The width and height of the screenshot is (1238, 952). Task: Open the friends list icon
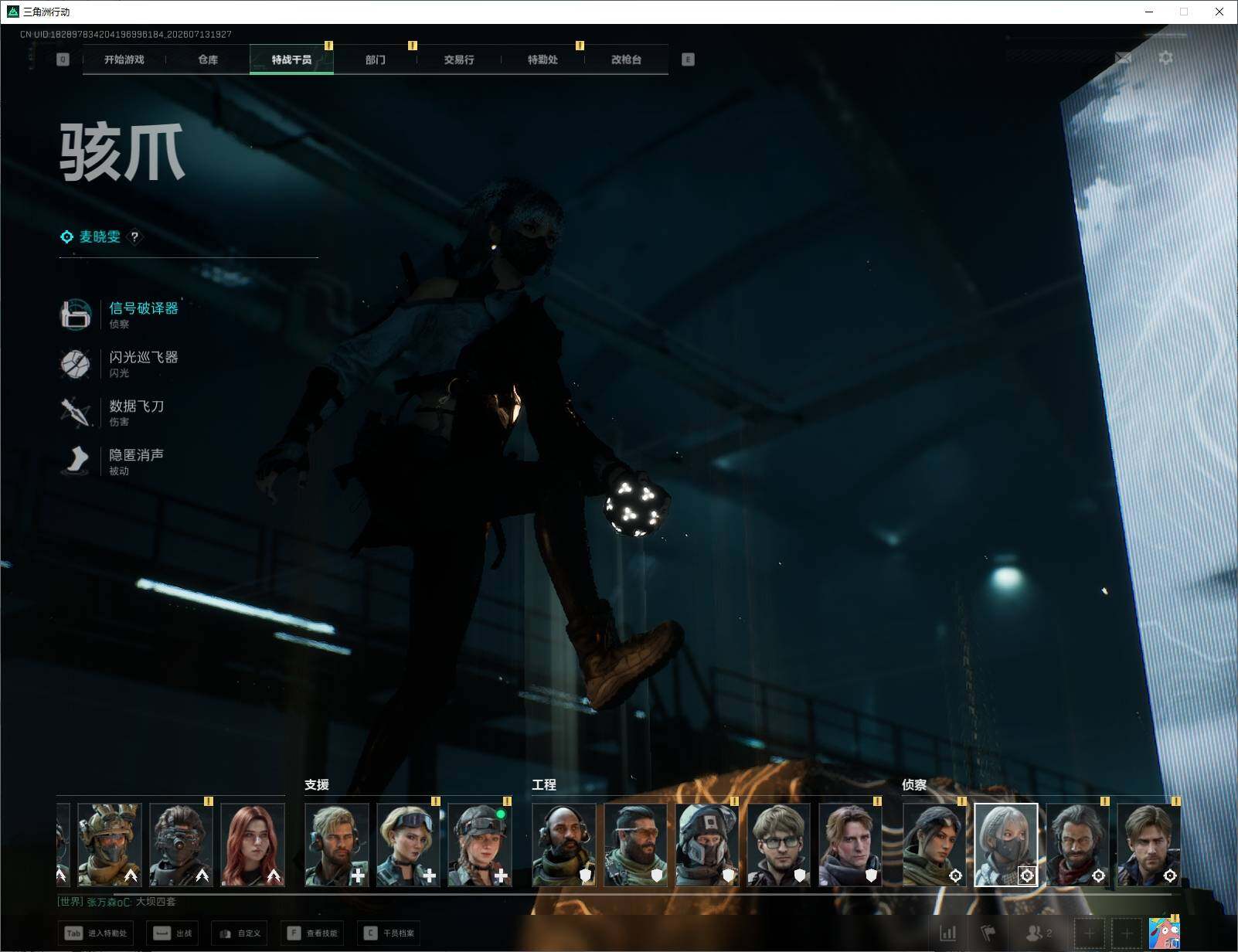pos(1038,933)
